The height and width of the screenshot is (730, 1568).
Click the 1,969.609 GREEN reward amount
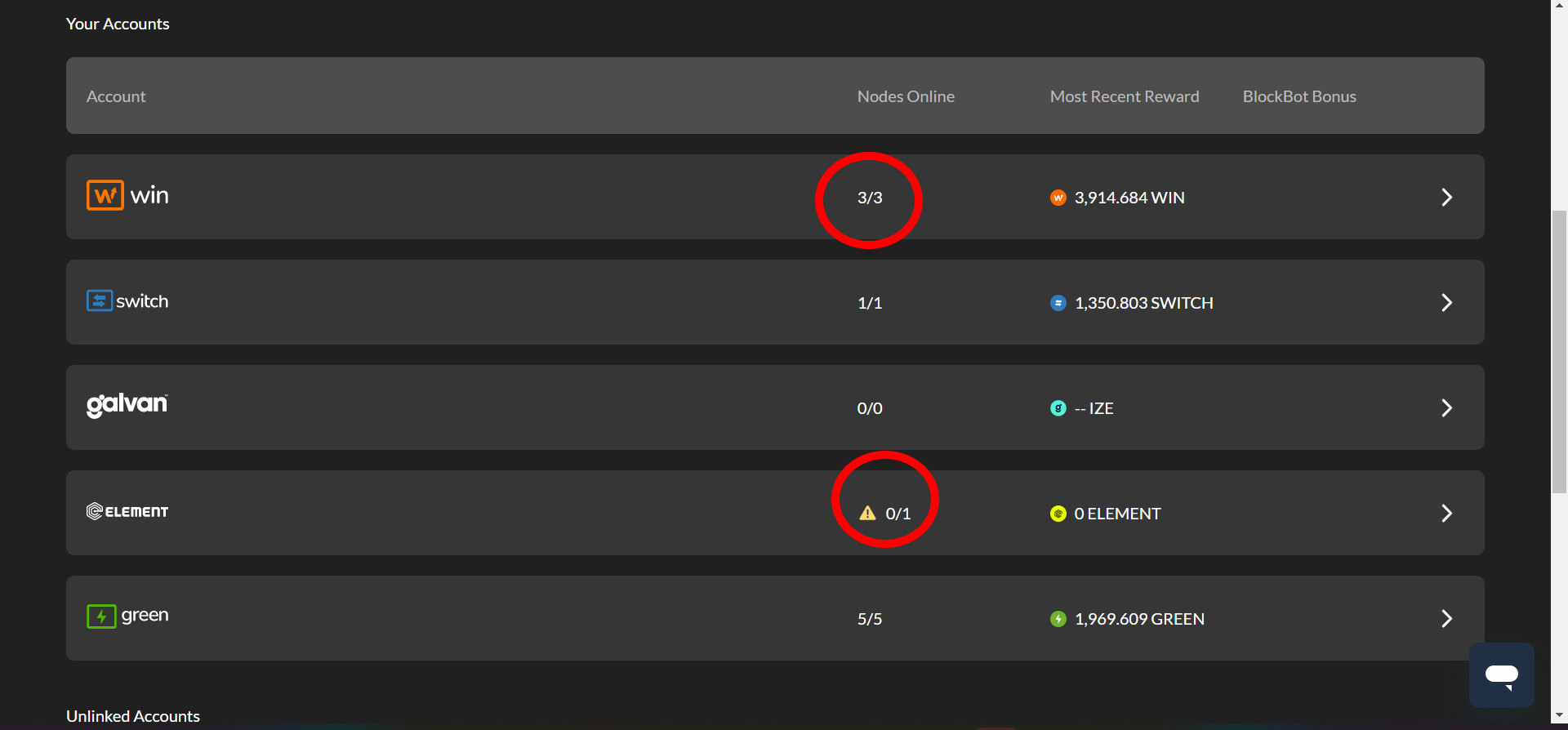tap(1139, 619)
